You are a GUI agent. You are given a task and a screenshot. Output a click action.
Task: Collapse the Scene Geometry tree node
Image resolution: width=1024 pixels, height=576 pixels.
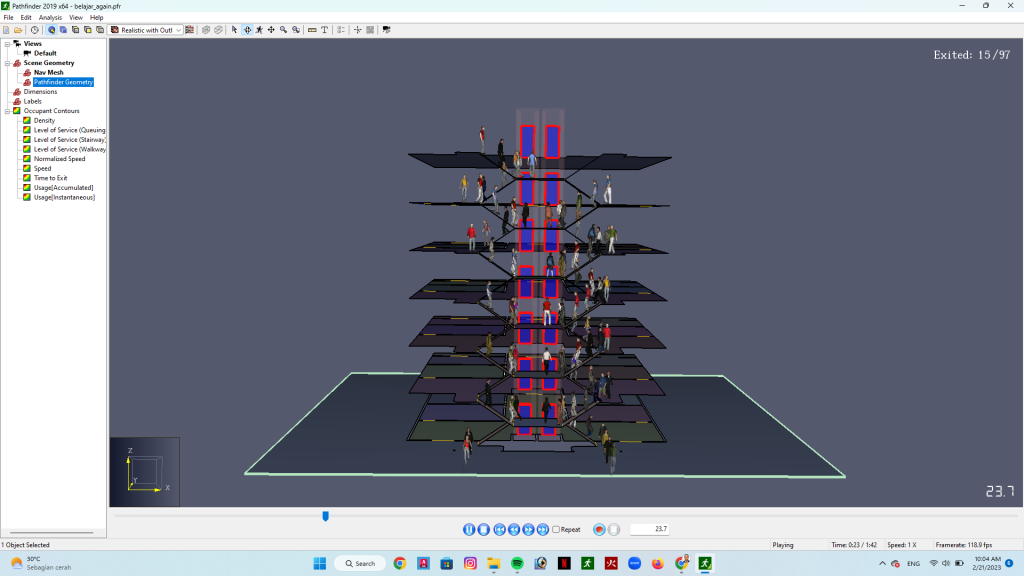pyautogui.click(x=6, y=63)
